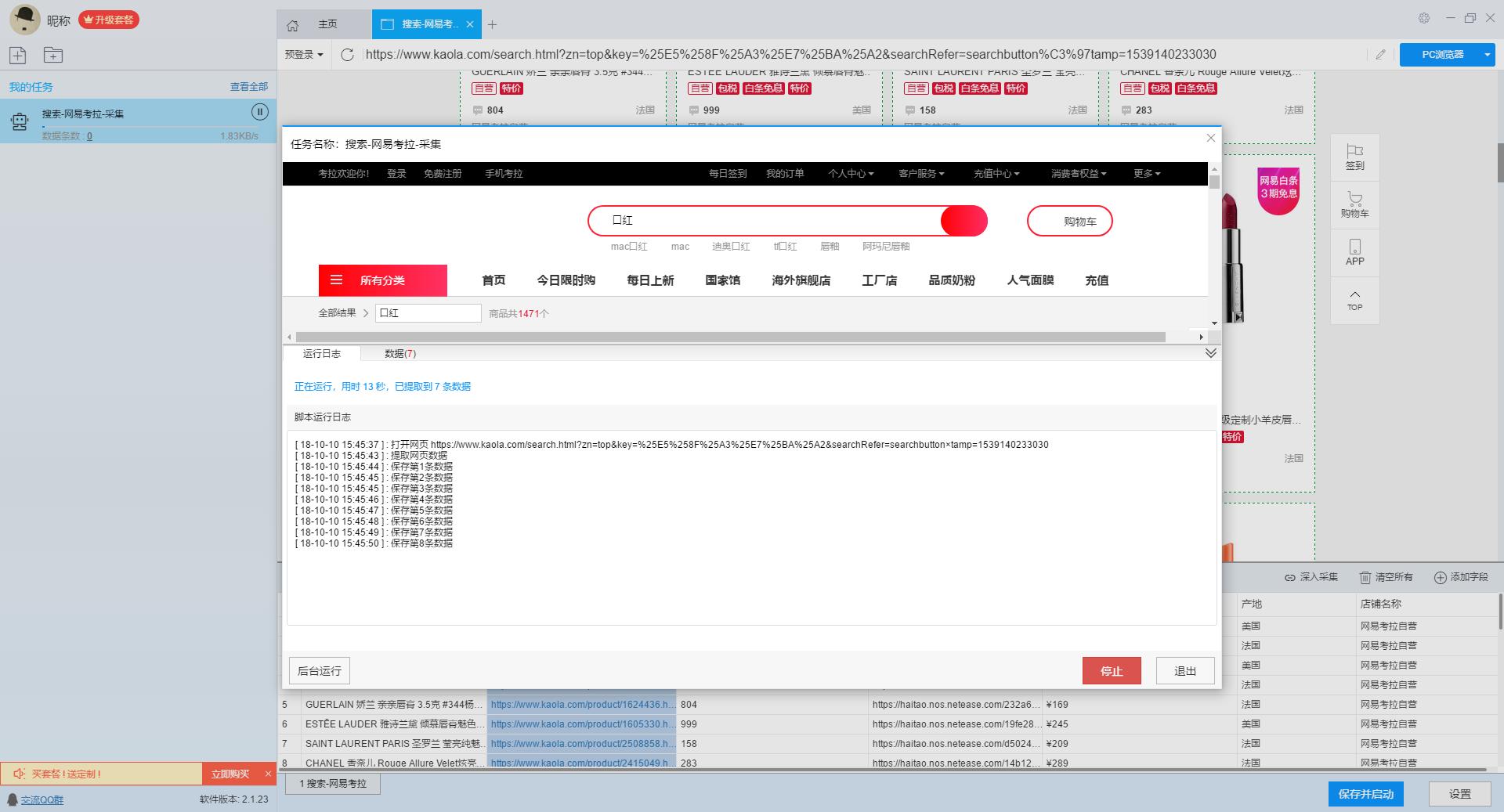Screen dimensions: 1504x812
Task: Open the PC浏览器 dropdown arrow
Action: point(1487,55)
